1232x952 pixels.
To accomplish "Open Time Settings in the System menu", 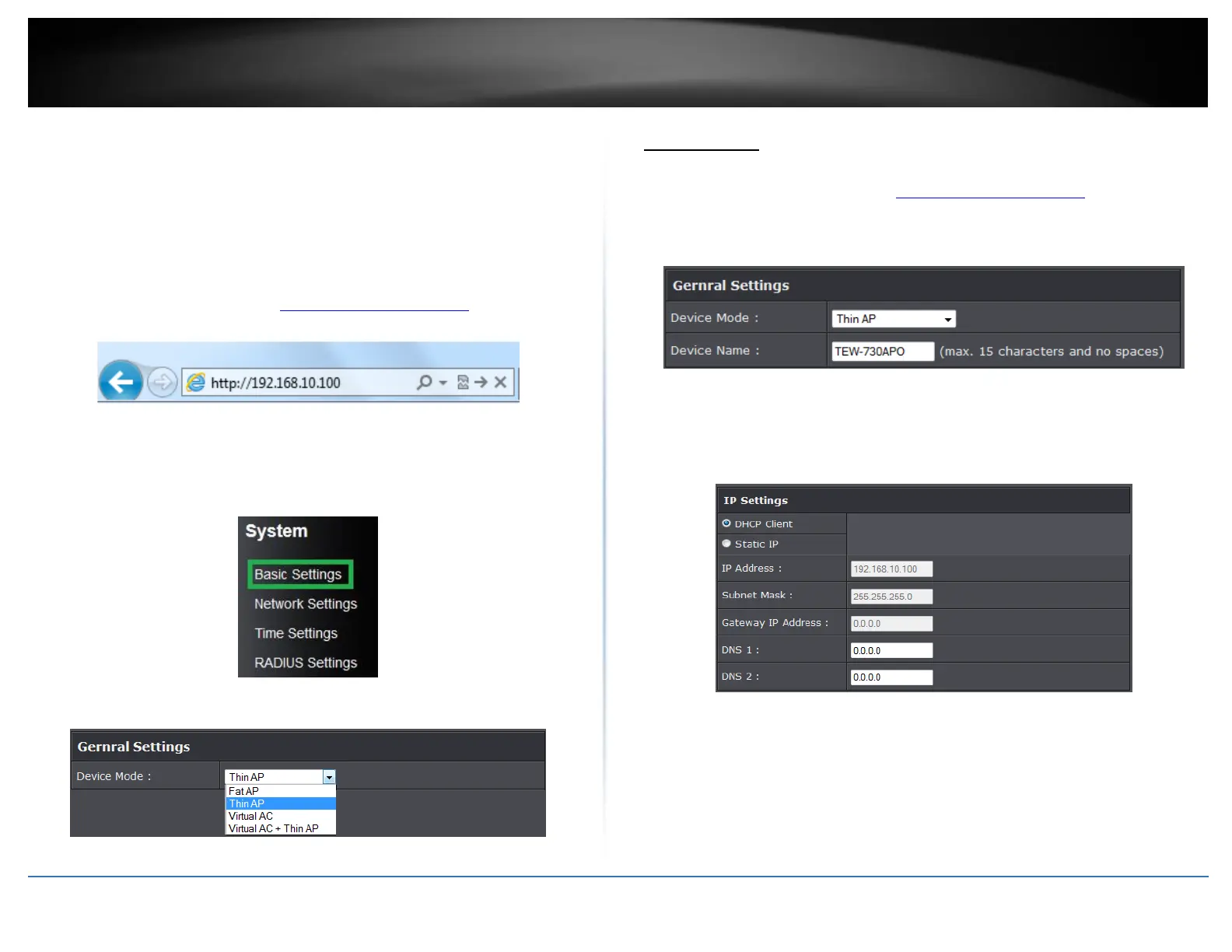I will [296, 633].
